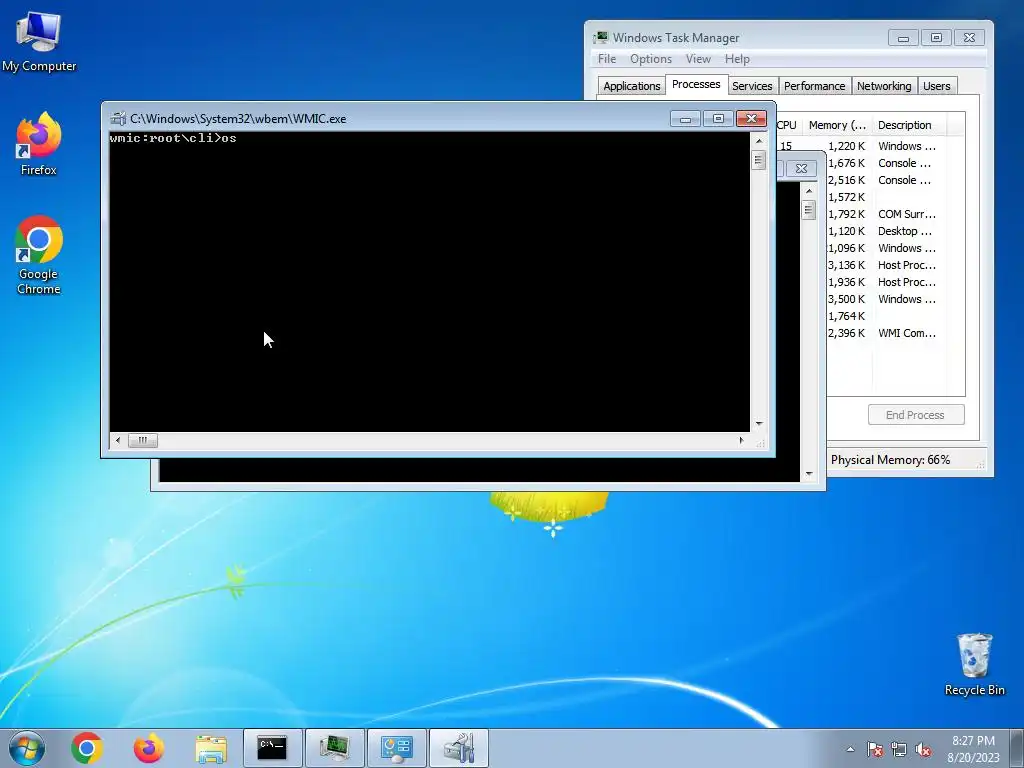Switch to the Users tab

[936, 86]
